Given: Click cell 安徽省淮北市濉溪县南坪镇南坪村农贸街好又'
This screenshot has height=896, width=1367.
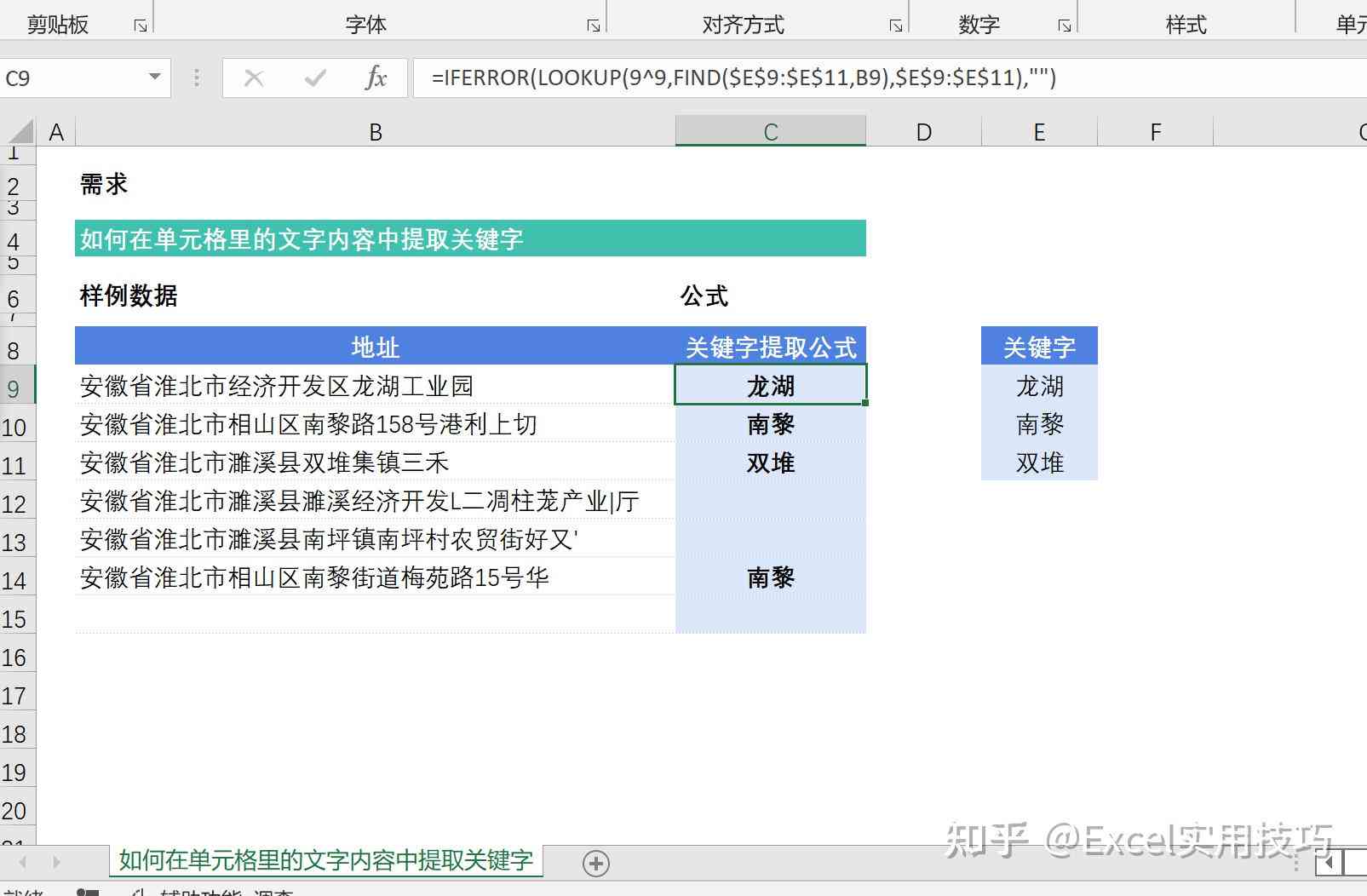Looking at the screenshot, I should pyautogui.click(x=375, y=539).
